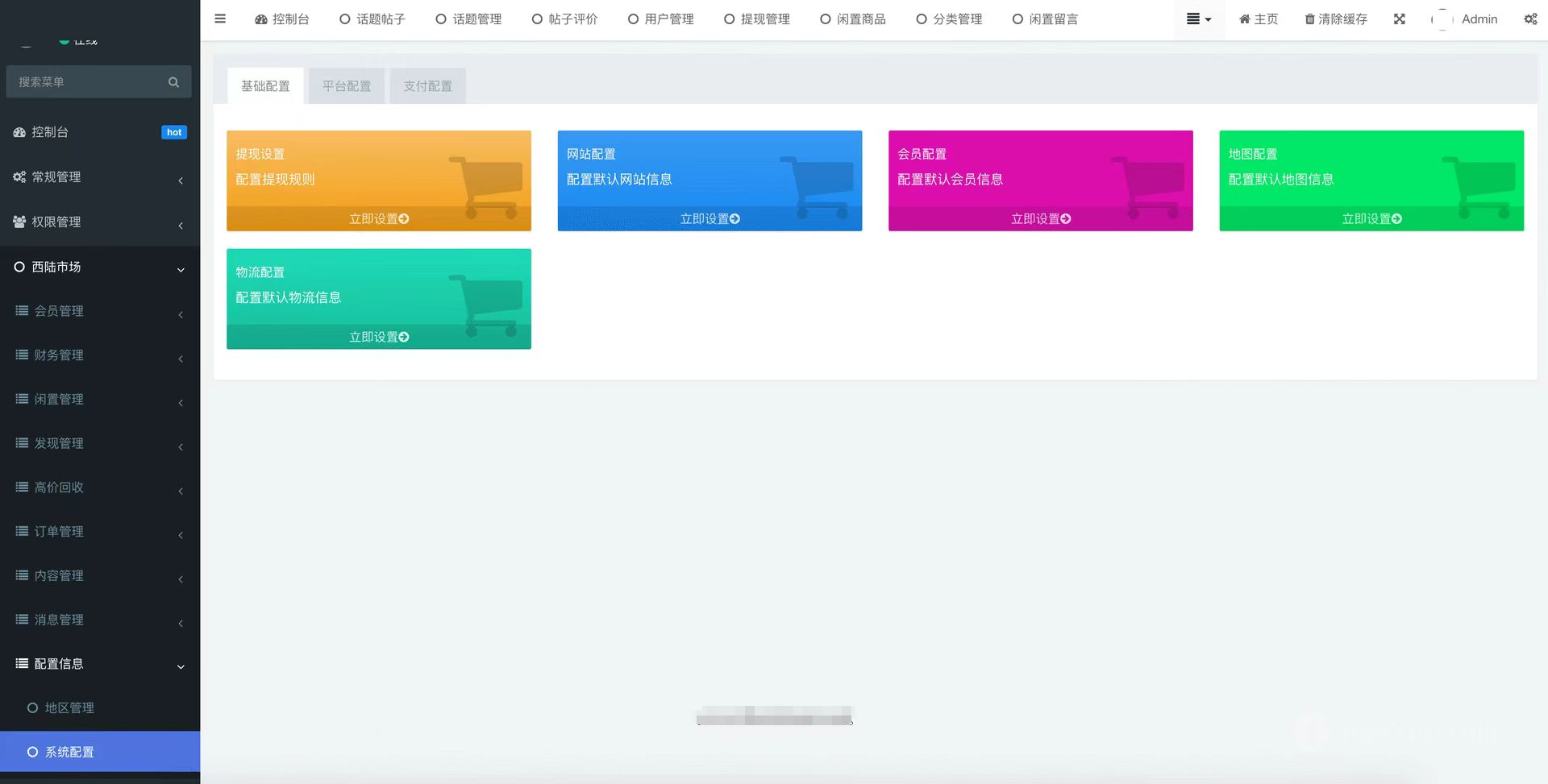Viewport: 1548px width, 784px height.
Task: Switch to the 平台配置 tab
Action: click(346, 85)
